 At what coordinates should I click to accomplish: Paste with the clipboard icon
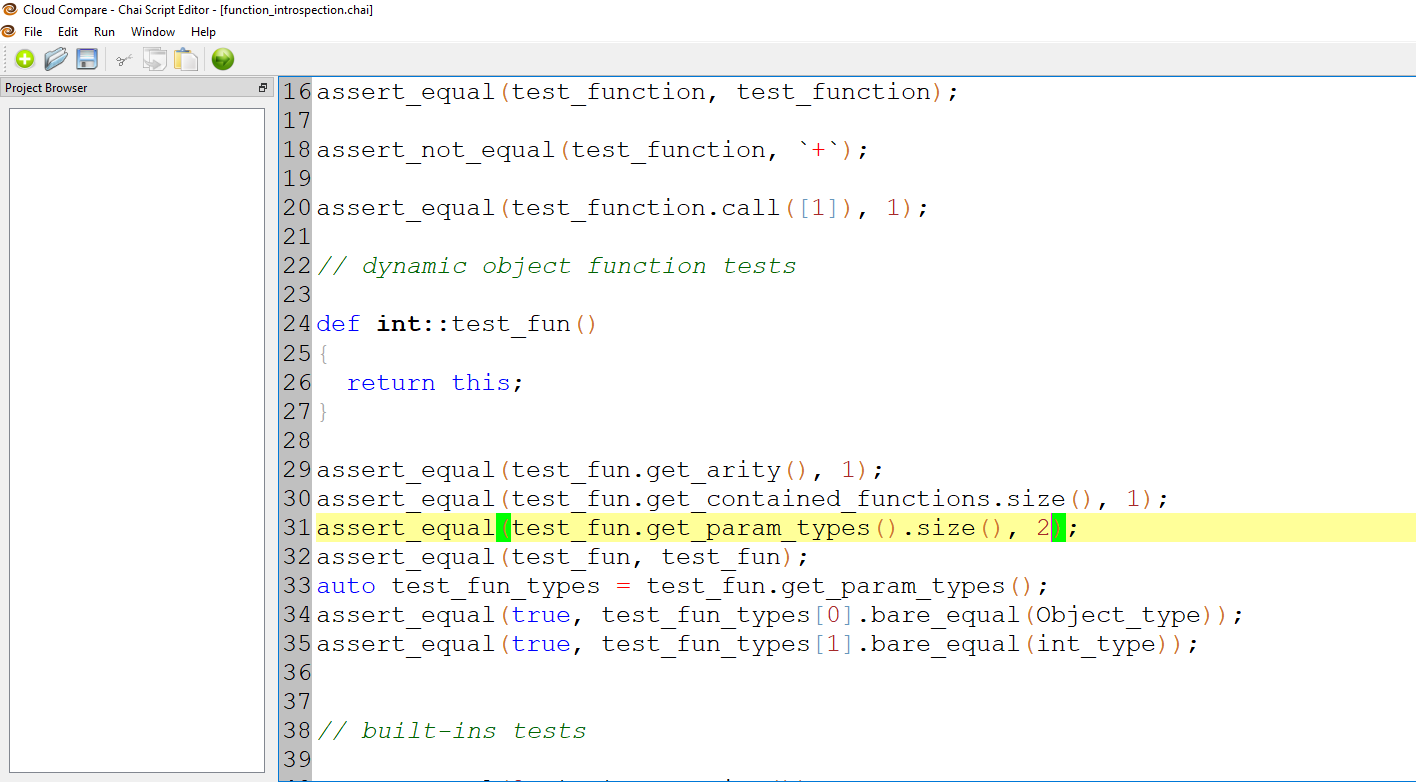point(186,59)
